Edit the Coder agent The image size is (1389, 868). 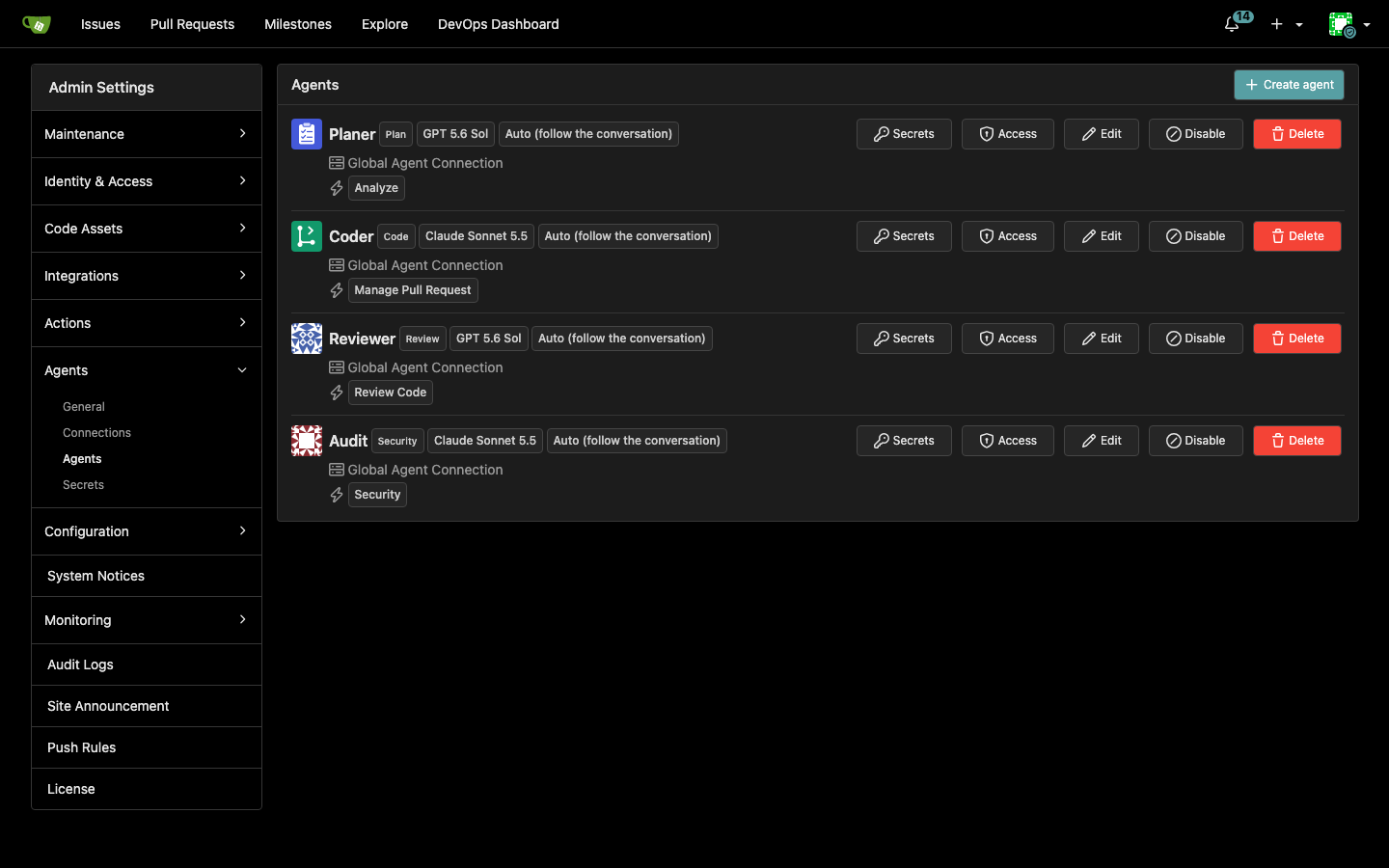click(1102, 236)
